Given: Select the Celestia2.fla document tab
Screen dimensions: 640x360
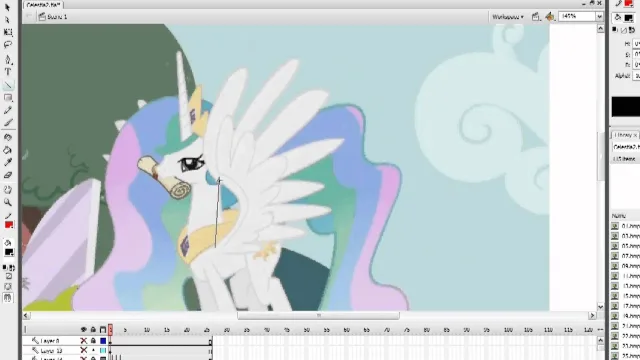Looking at the screenshot, I should point(43,4).
